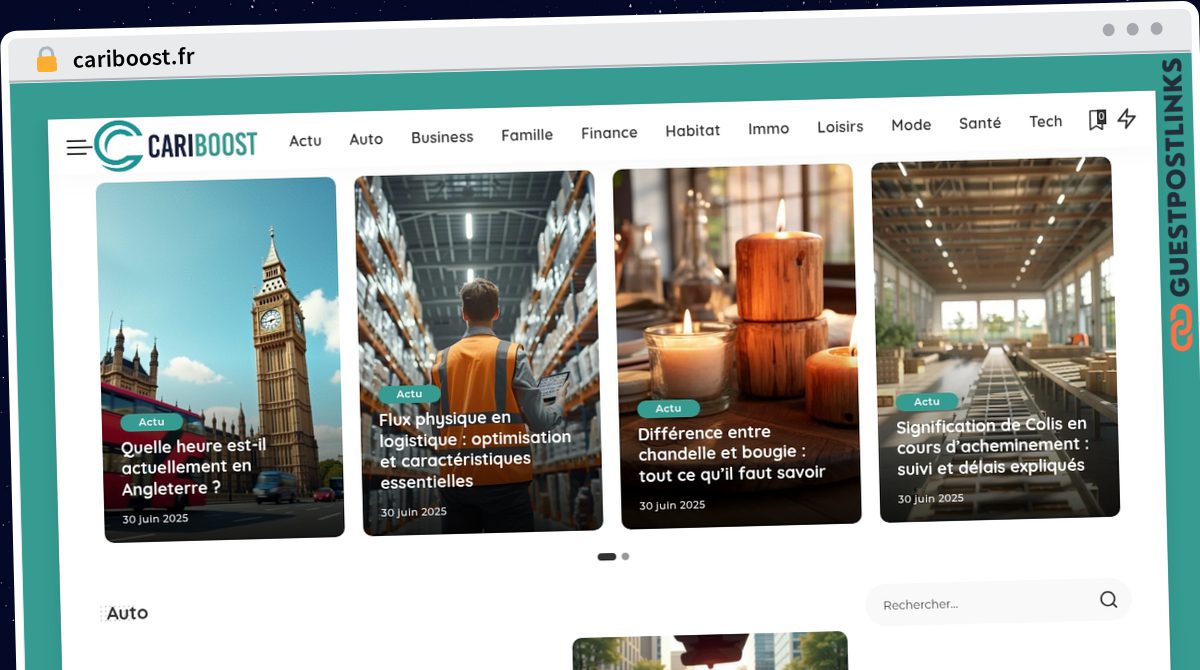Go to the Business category
Image resolution: width=1200 pixels, height=670 pixels.
point(442,137)
